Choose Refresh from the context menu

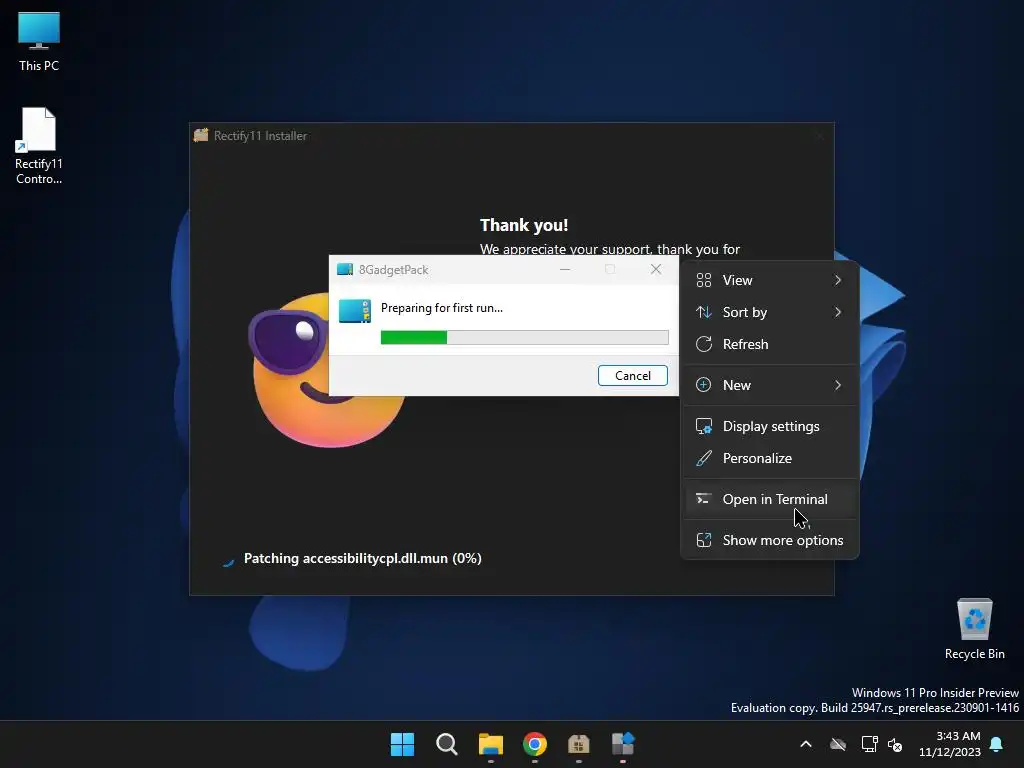pos(769,344)
